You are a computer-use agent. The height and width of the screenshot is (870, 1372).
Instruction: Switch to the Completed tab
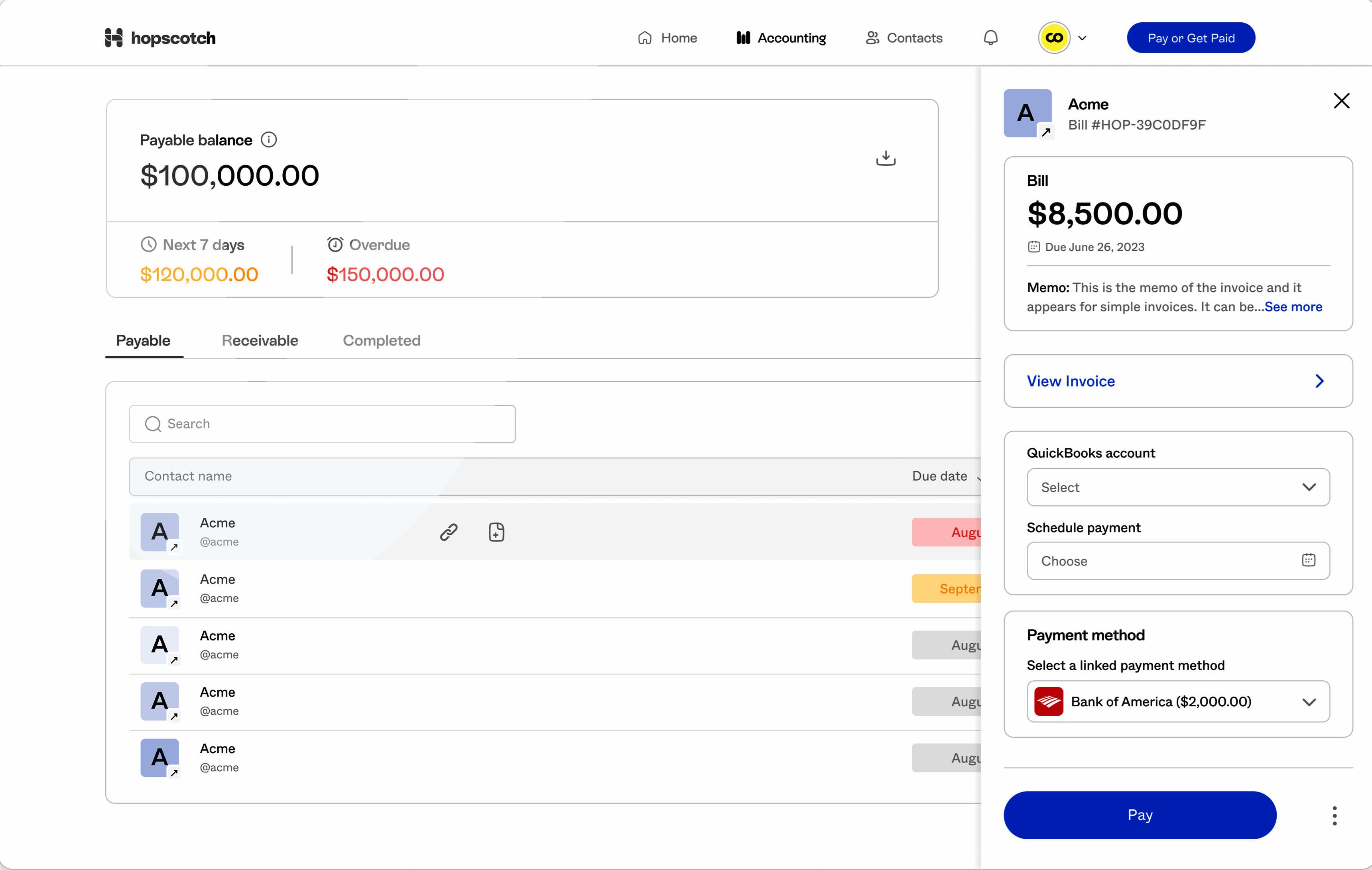point(381,340)
